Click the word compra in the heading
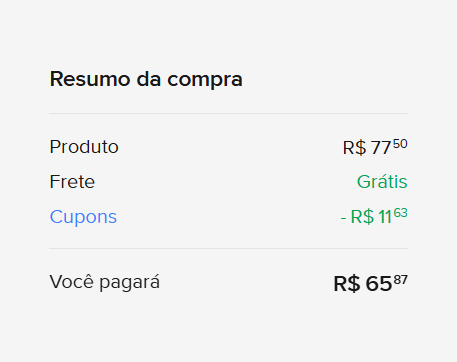Image resolution: width=457 pixels, height=362 pixels. (205, 81)
